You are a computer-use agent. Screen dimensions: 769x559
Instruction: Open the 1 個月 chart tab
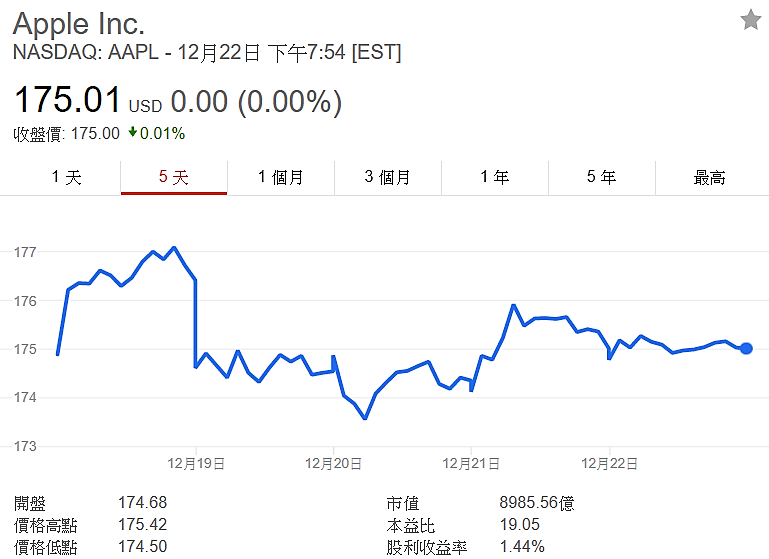tap(281, 177)
